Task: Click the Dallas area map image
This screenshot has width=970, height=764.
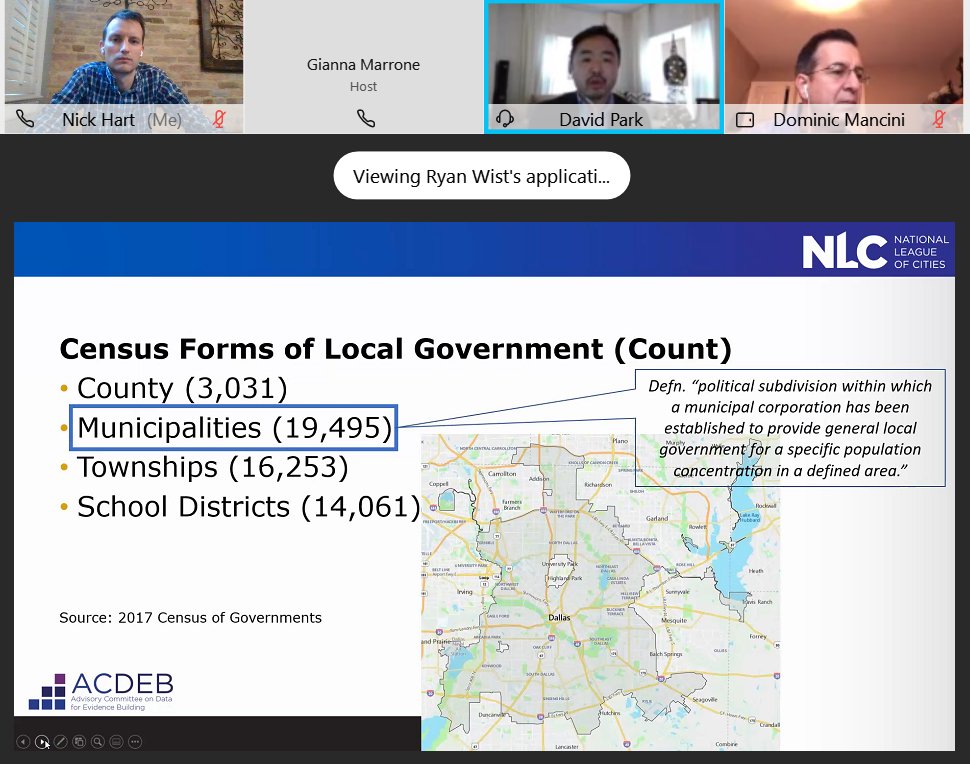Action: (x=600, y=590)
